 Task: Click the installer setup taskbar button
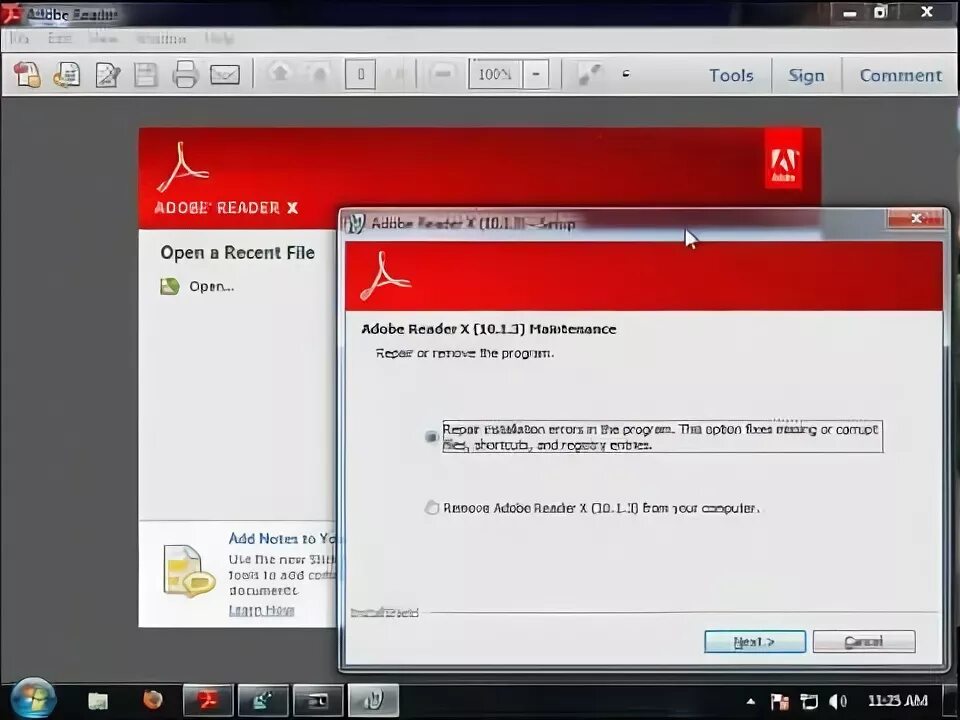point(373,700)
